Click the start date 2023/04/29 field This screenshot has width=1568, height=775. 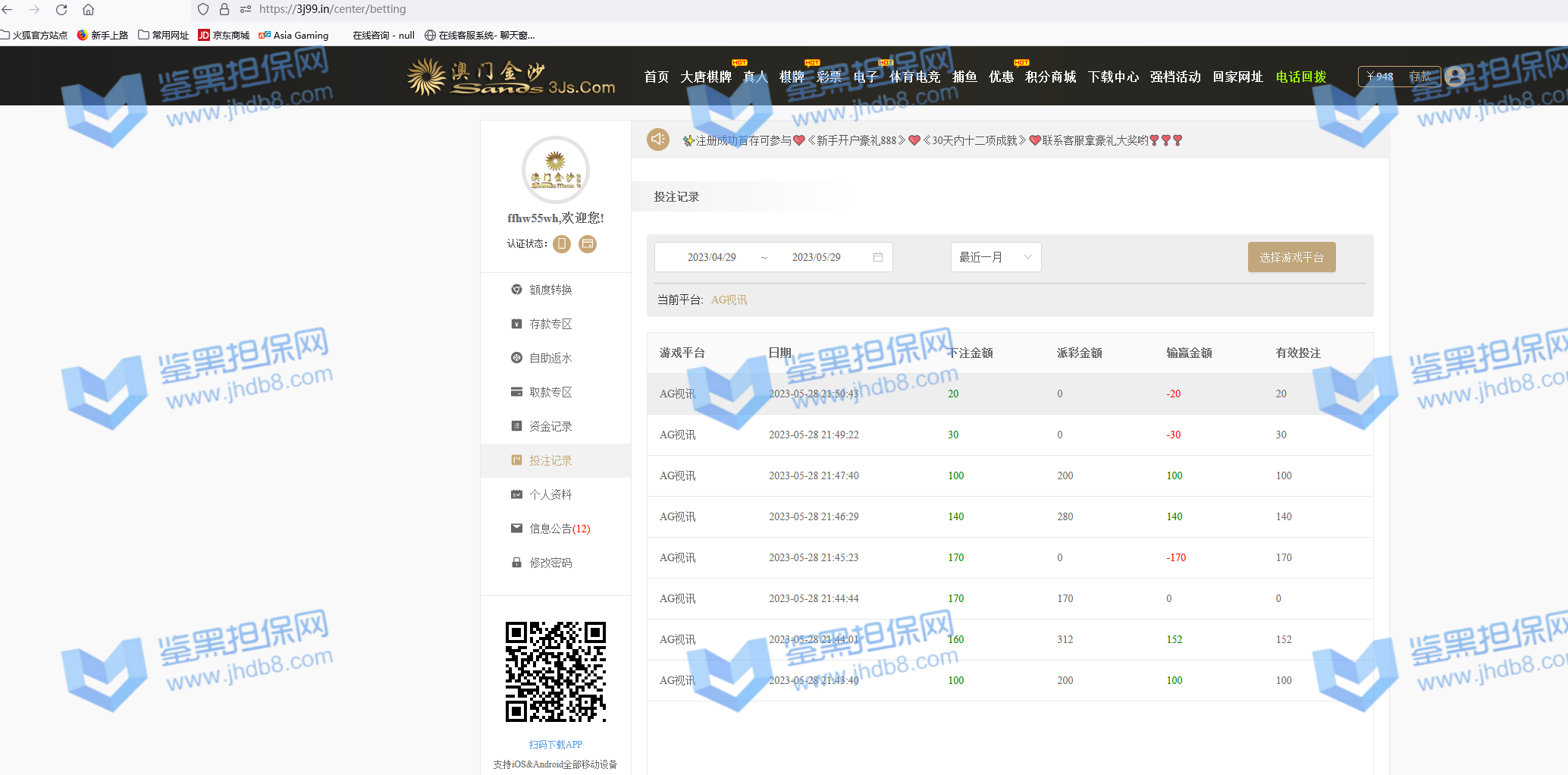pos(711,257)
